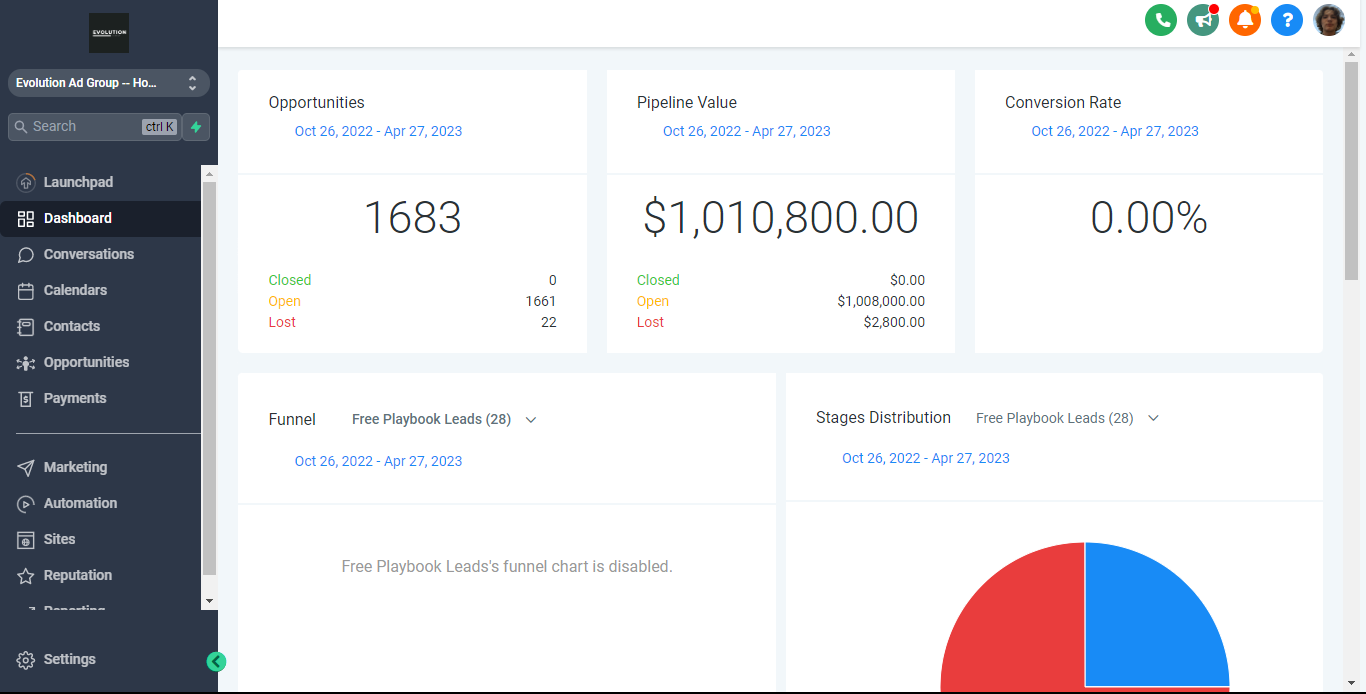The image size is (1366, 694).
Task: Open the notifications bell
Action: point(1244,20)
